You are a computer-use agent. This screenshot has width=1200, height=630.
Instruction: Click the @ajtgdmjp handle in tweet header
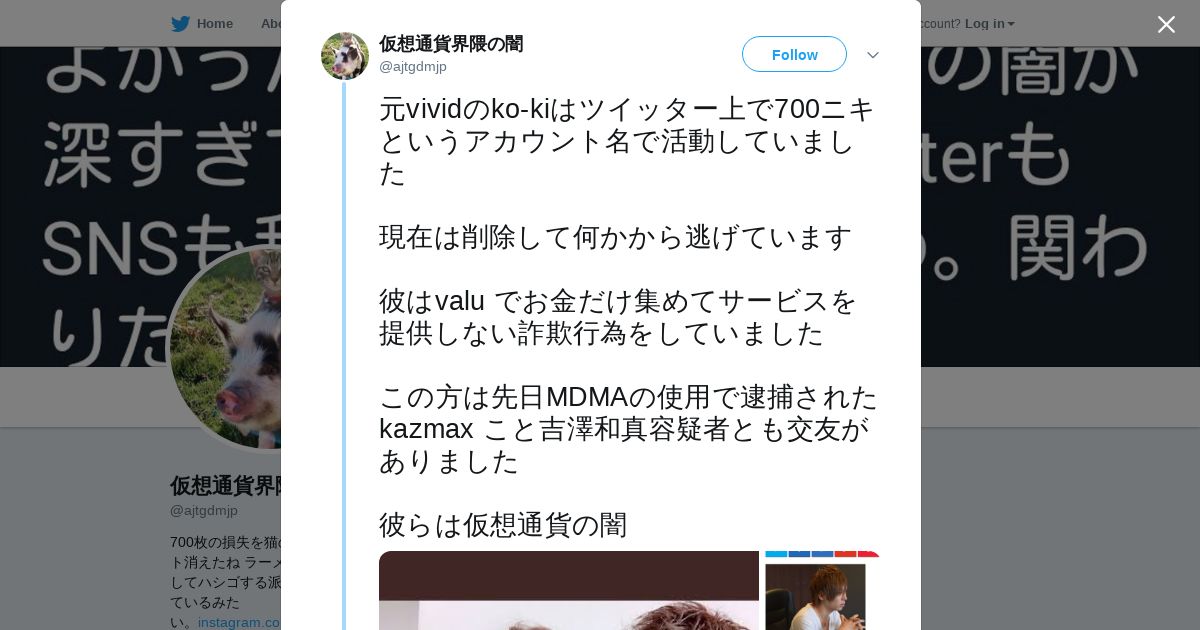pos(413,66)
